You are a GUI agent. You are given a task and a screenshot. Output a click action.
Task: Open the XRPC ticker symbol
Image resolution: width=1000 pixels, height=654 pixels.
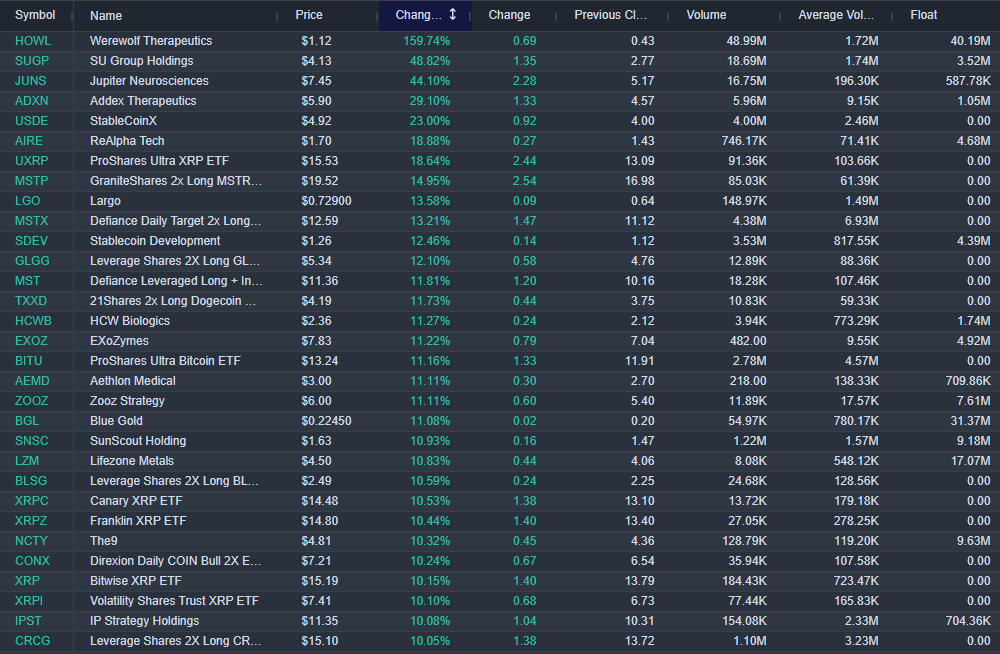click(31, 501)
